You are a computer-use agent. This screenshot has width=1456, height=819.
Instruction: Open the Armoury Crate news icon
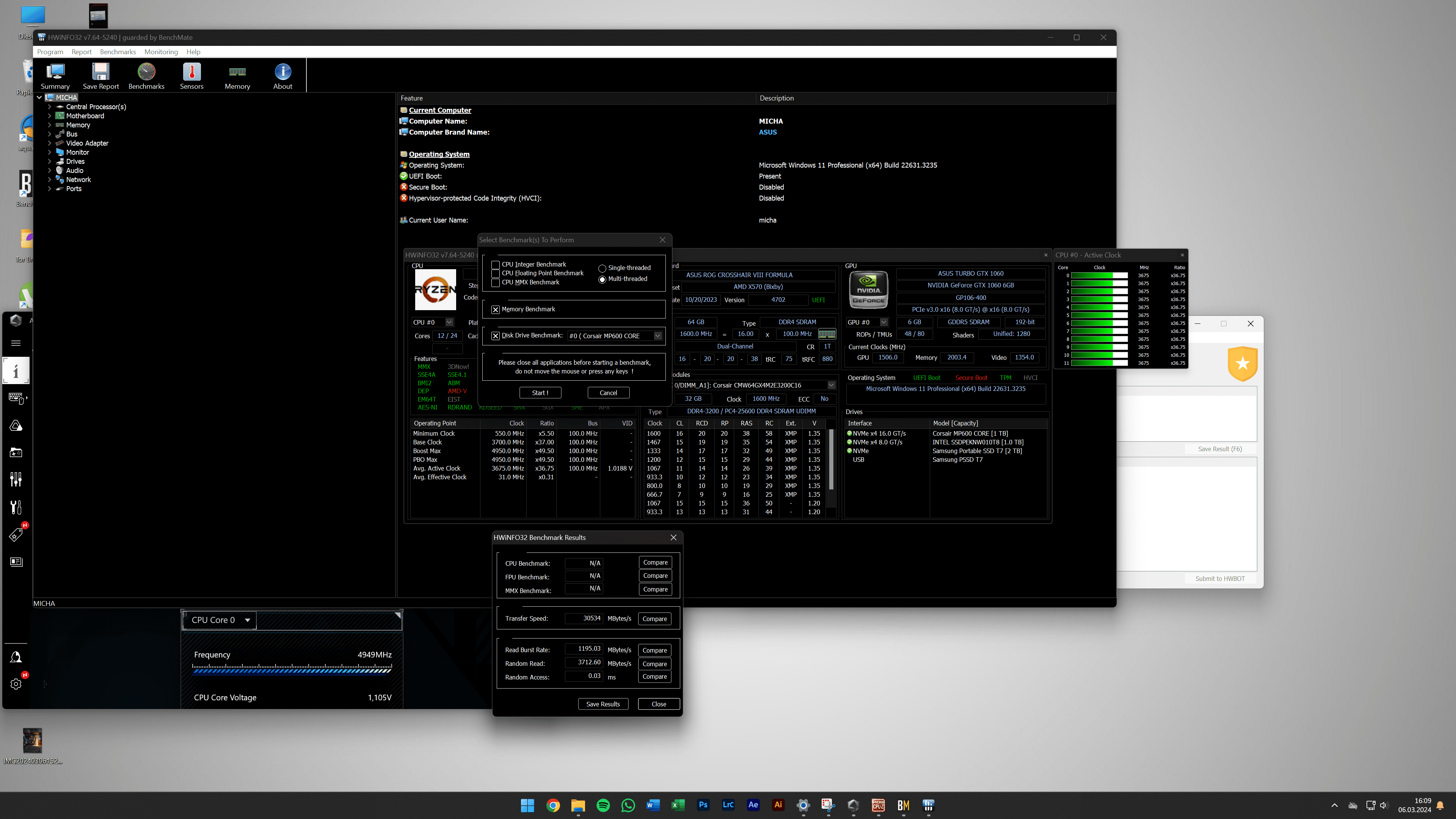[16, 562]
